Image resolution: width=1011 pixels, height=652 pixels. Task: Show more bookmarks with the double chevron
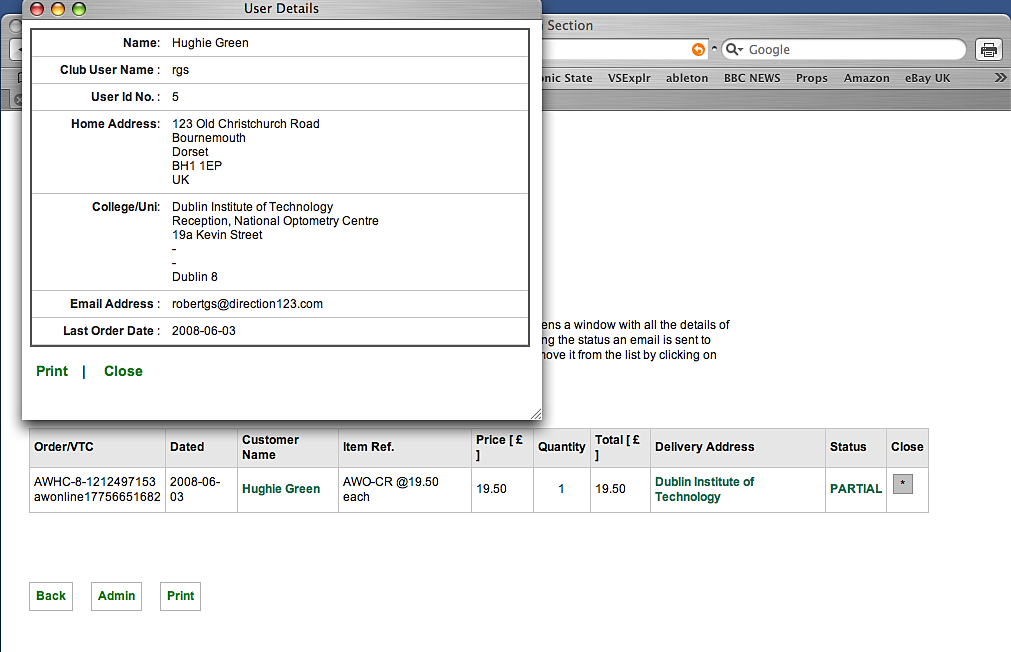tap(1000, 78)
